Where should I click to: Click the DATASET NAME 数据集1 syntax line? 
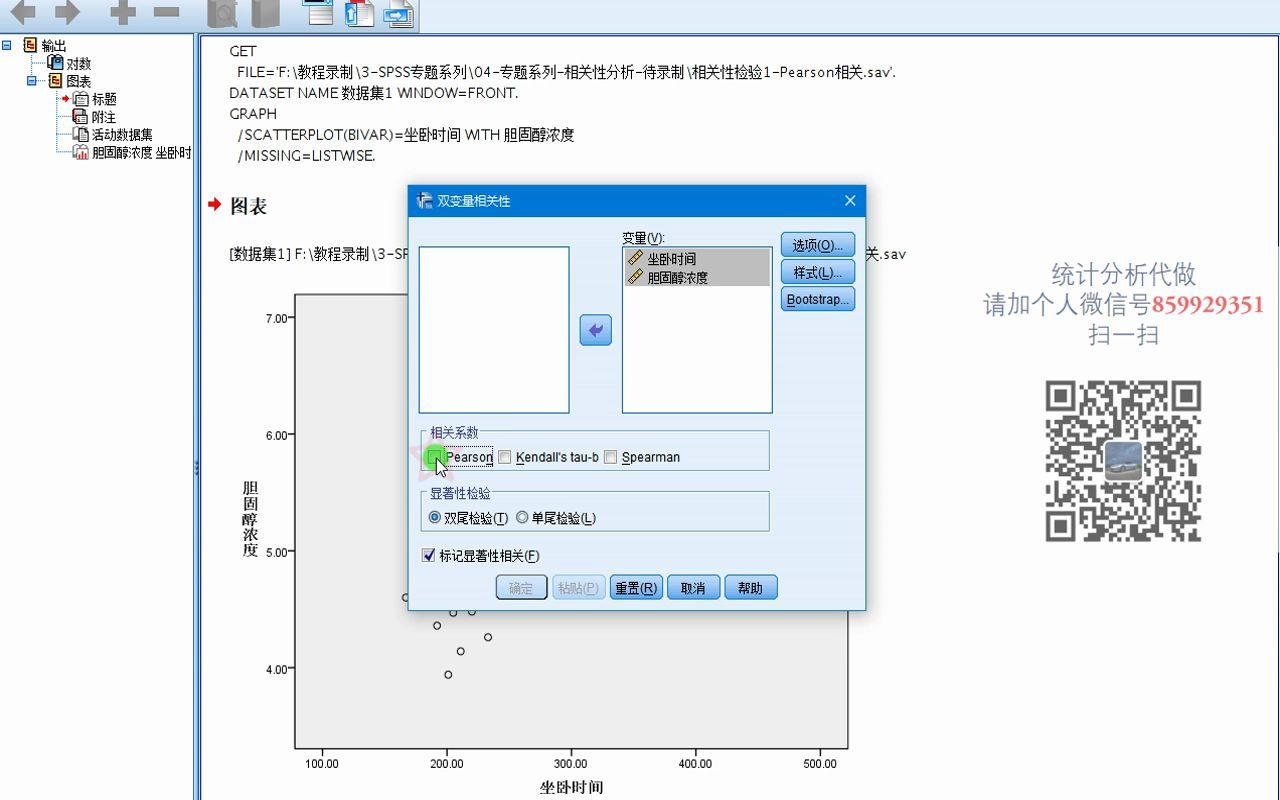[374, 93]
